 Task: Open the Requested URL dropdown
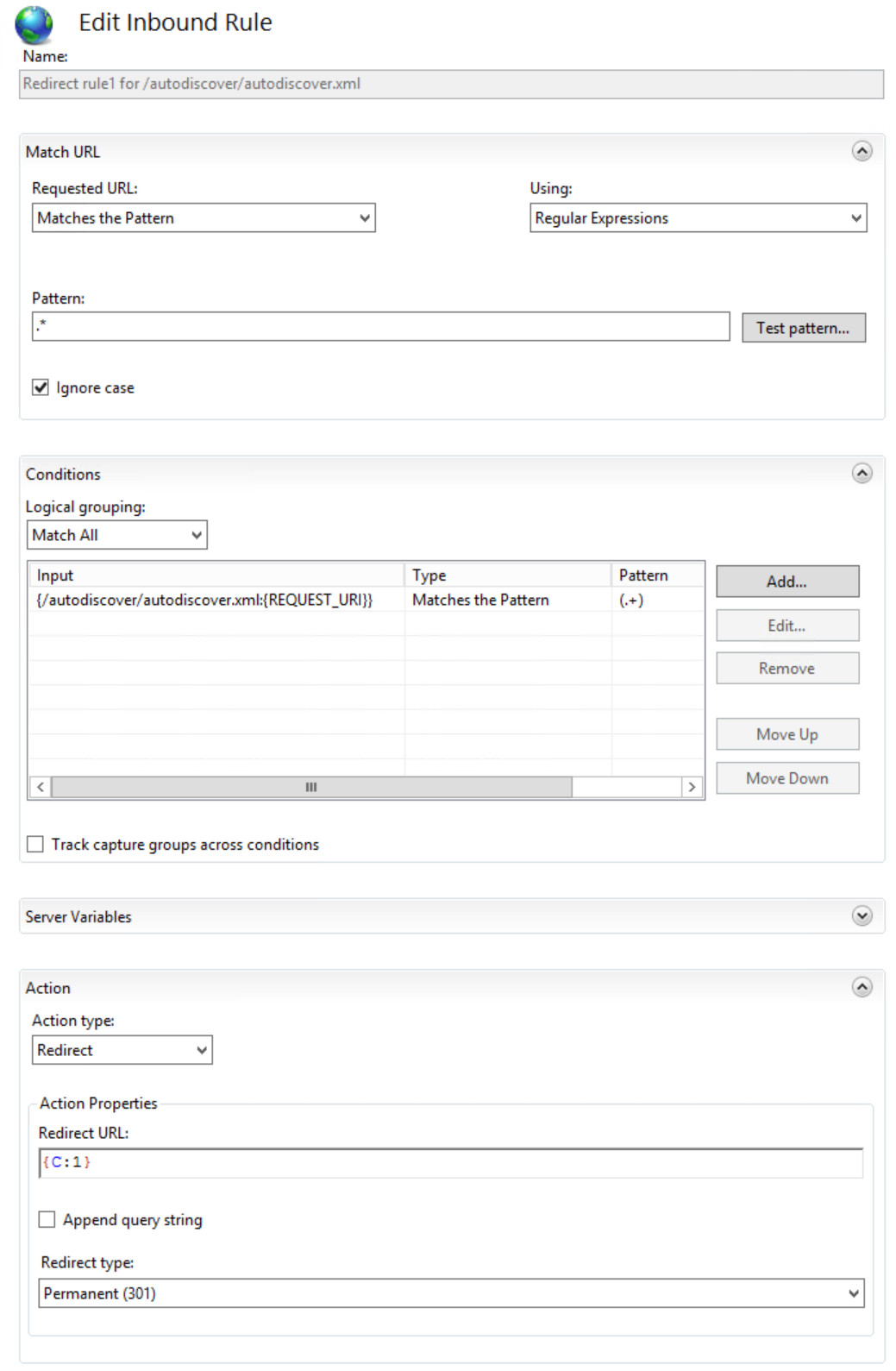(204, 217)
